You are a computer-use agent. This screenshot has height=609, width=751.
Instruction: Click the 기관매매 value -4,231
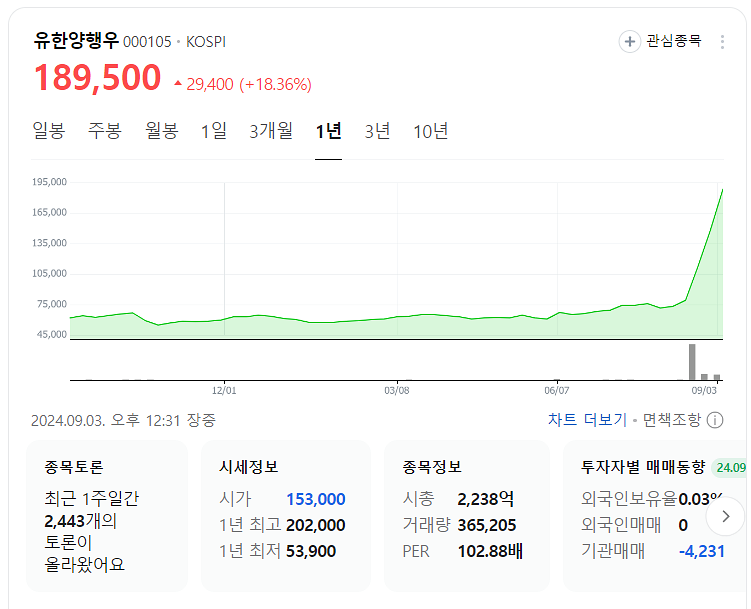click(702, 551)
